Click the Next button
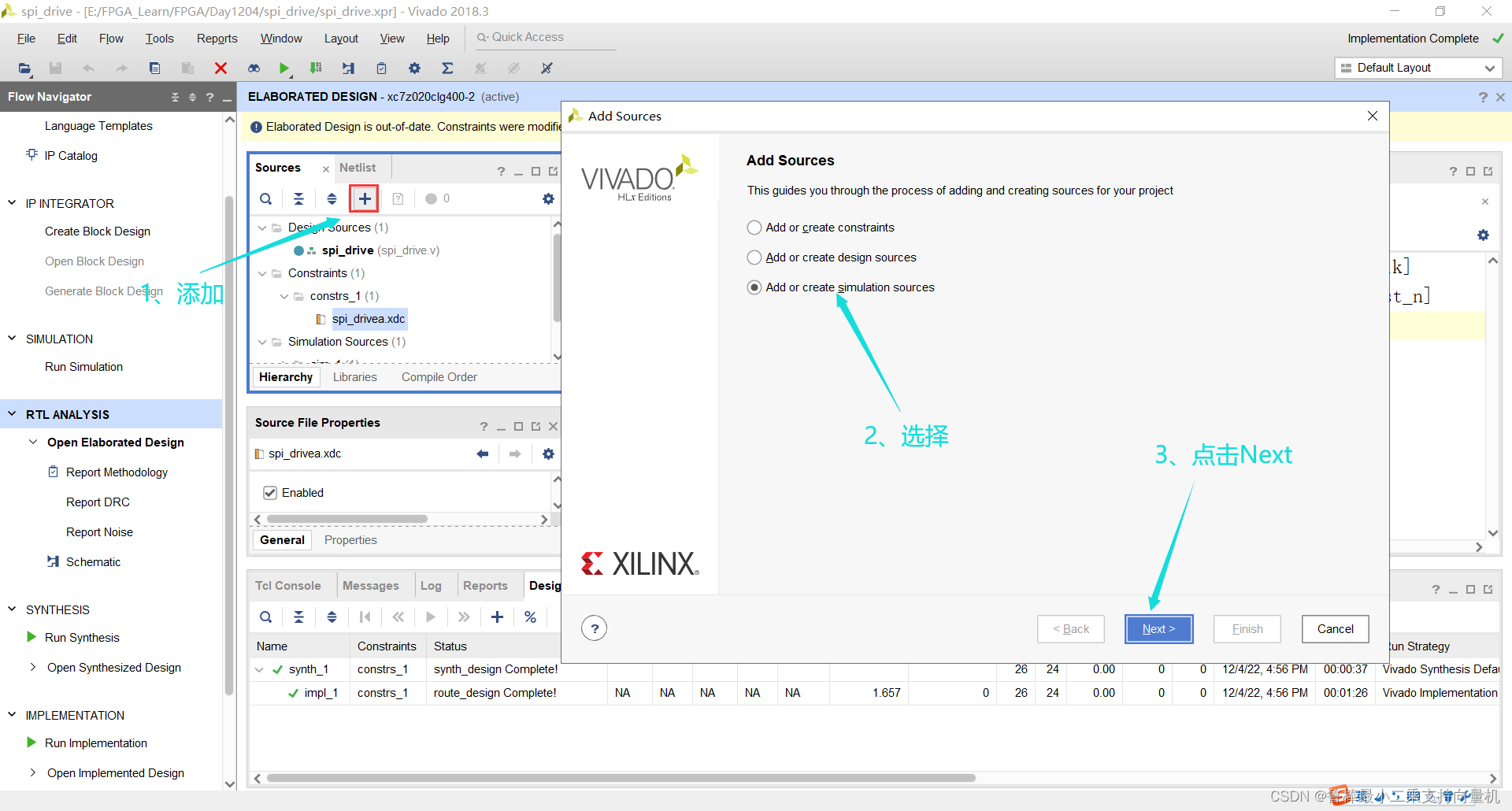The width and height of the screenshot is (1512, 811). (1158, 628)
